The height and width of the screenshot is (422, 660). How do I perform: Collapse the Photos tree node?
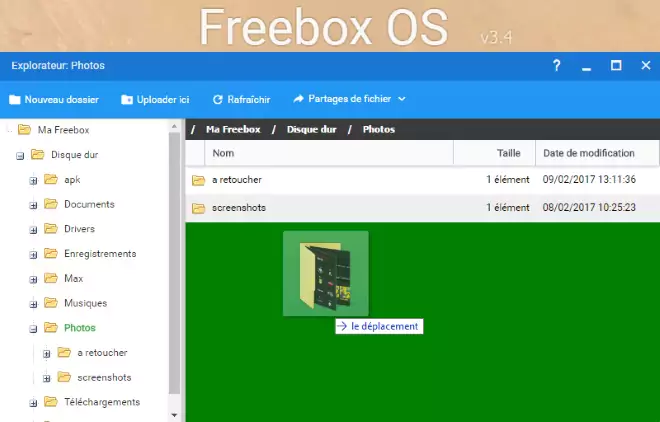tap(33, 329)
